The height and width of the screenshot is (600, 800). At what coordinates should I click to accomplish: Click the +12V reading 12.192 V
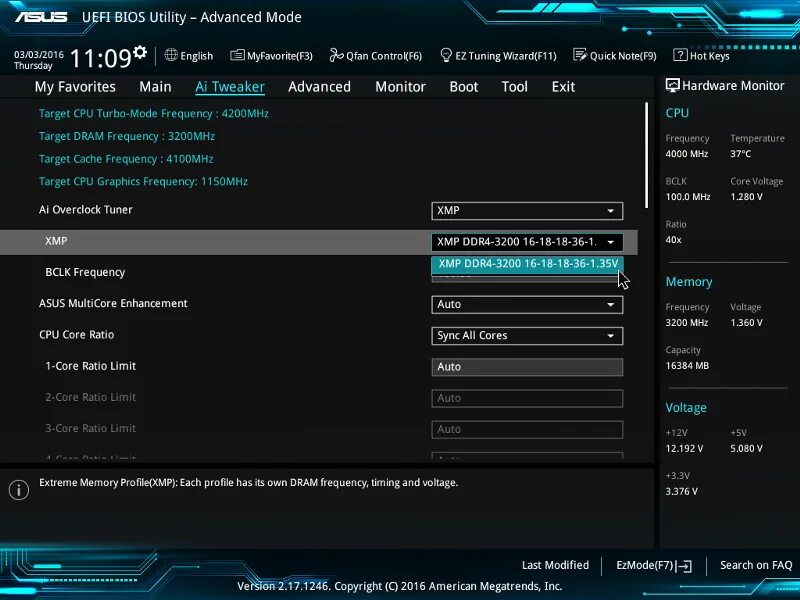tap(684, 448)
